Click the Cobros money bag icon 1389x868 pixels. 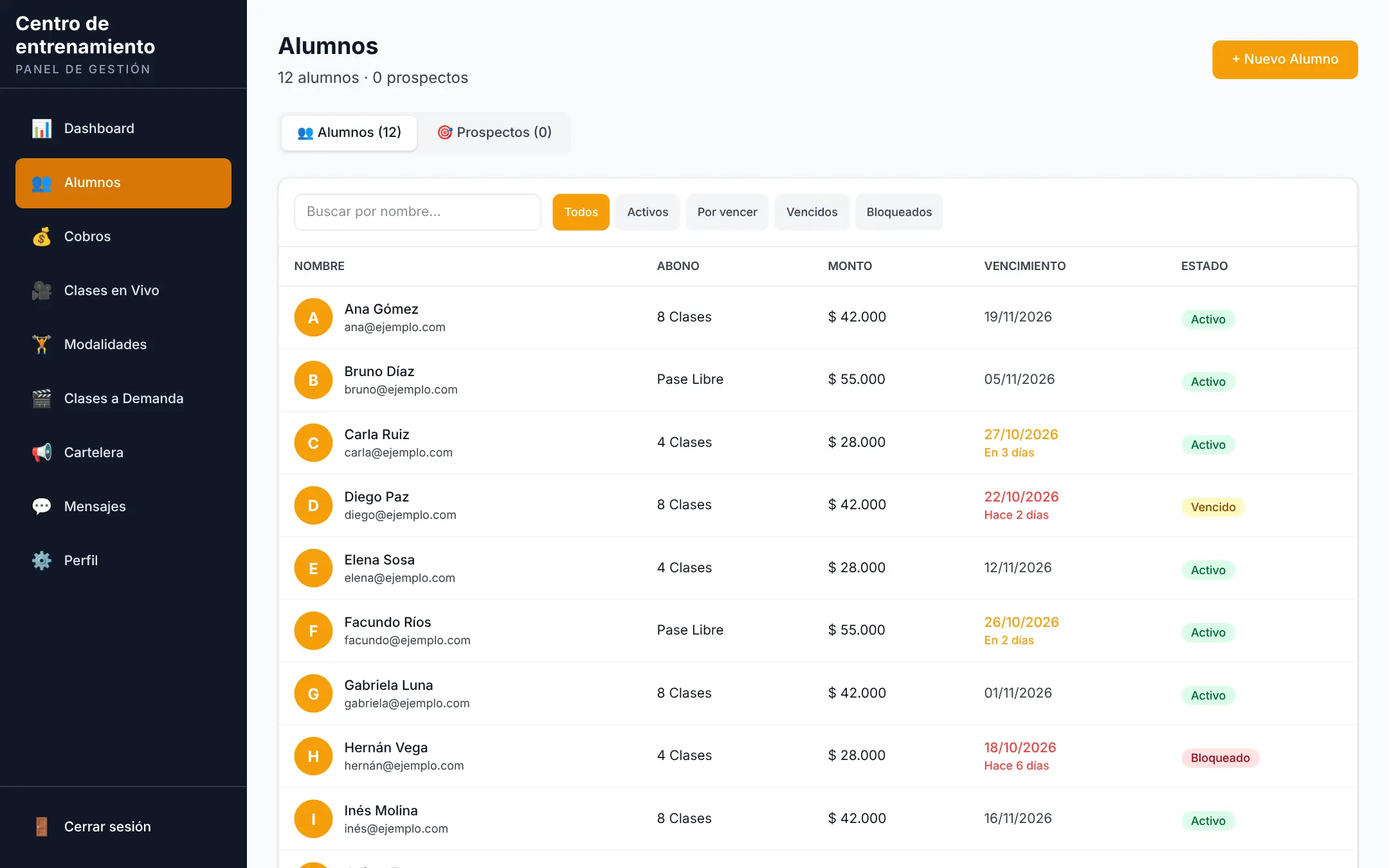[42, 237]
